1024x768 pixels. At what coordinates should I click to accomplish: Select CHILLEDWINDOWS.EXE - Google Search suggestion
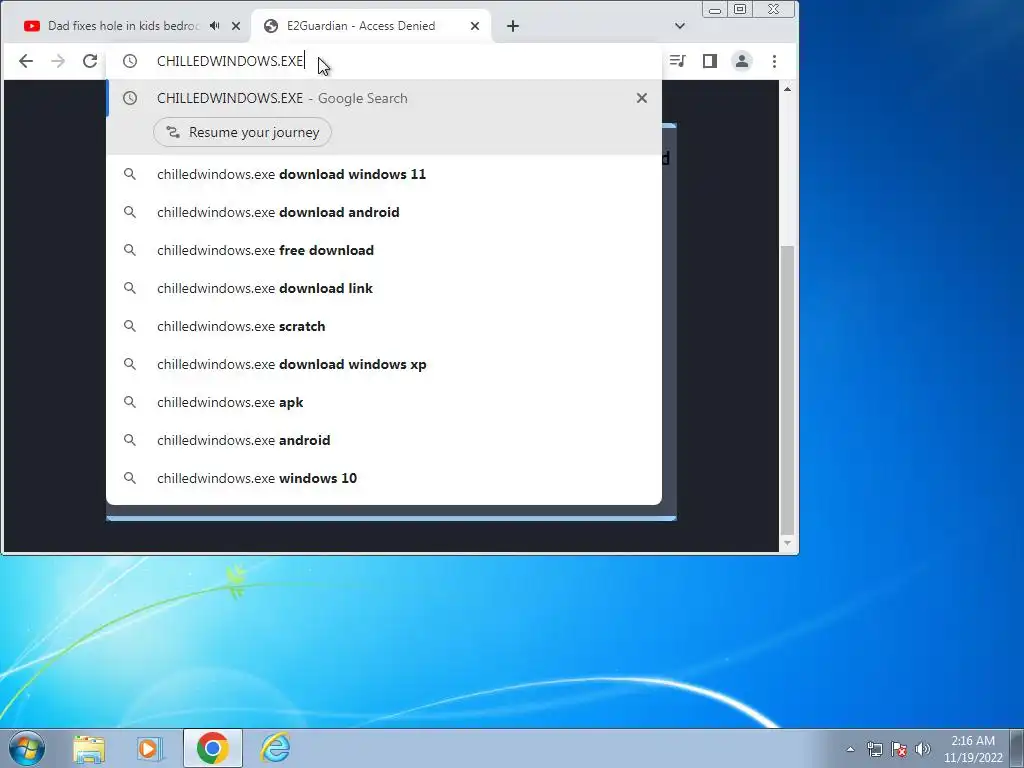coord(384,98)
